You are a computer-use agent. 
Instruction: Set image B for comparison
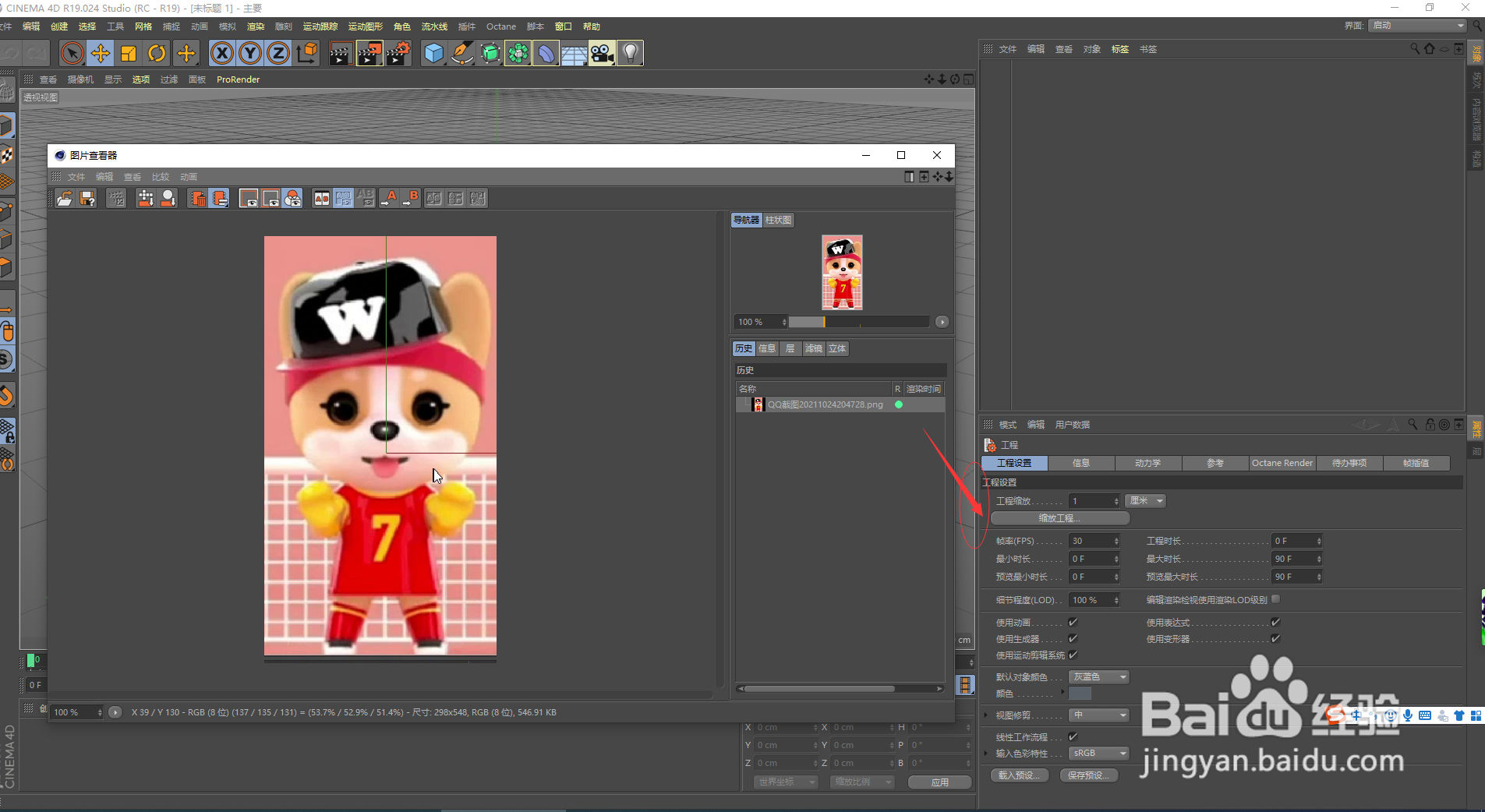pyautogui.click(x=410, y=199)
